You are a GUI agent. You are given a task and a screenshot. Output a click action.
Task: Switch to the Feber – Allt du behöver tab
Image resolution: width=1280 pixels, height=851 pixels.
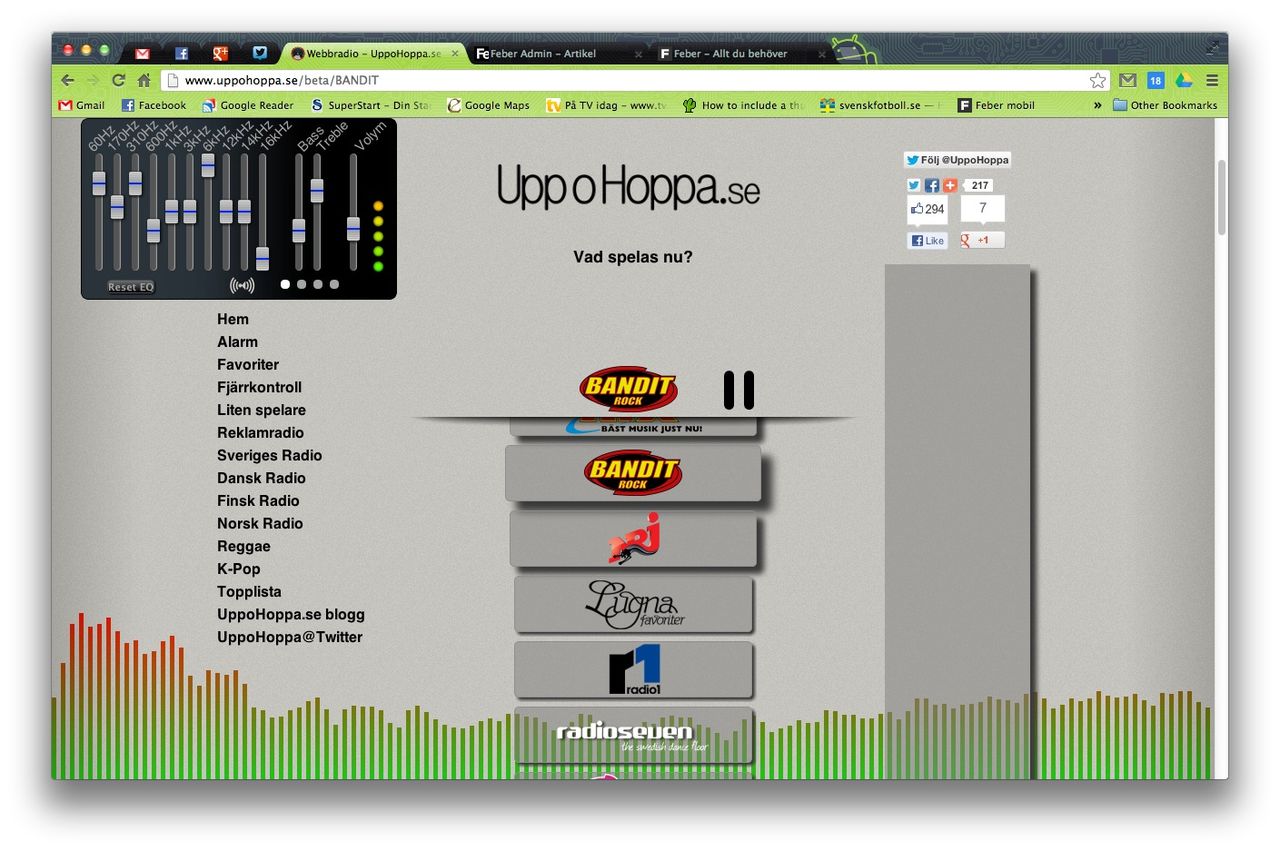[741, 54]
